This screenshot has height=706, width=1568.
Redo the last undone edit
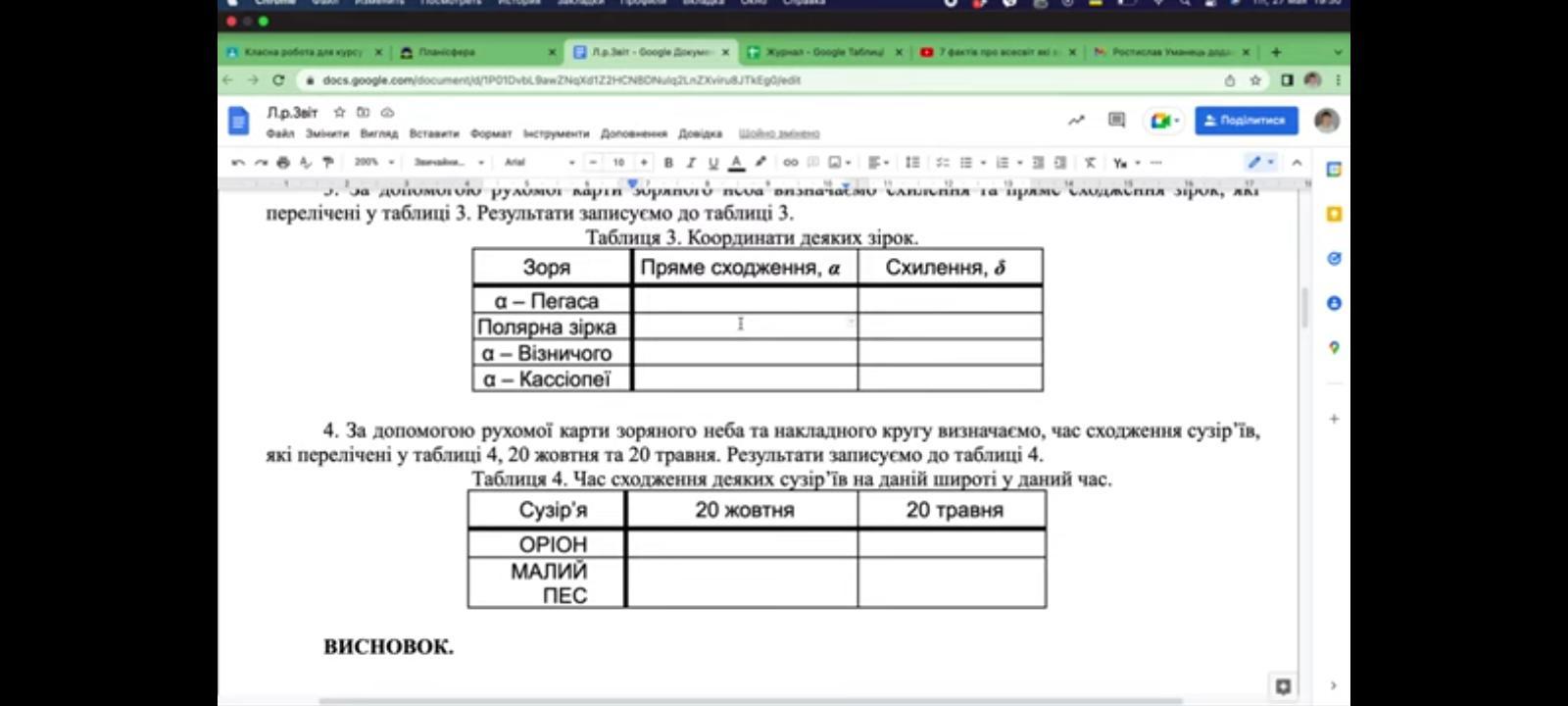tap(261, 163)
